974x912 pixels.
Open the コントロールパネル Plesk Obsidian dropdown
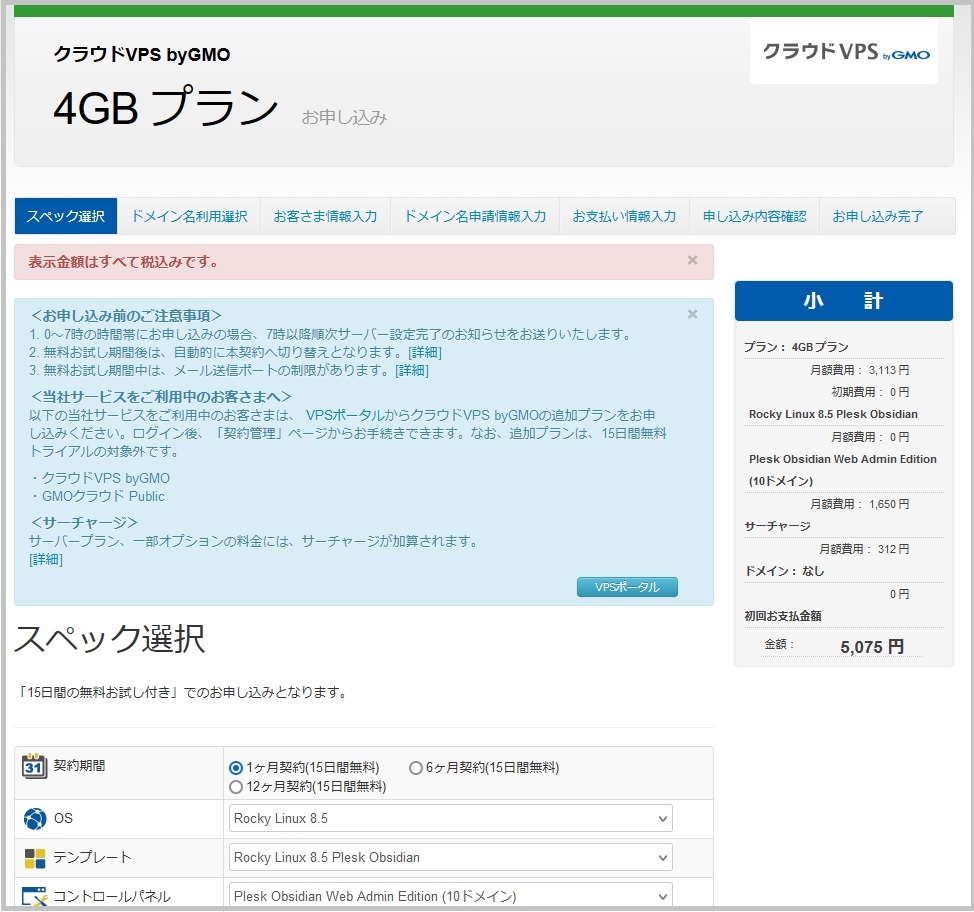tap(450, 896)
